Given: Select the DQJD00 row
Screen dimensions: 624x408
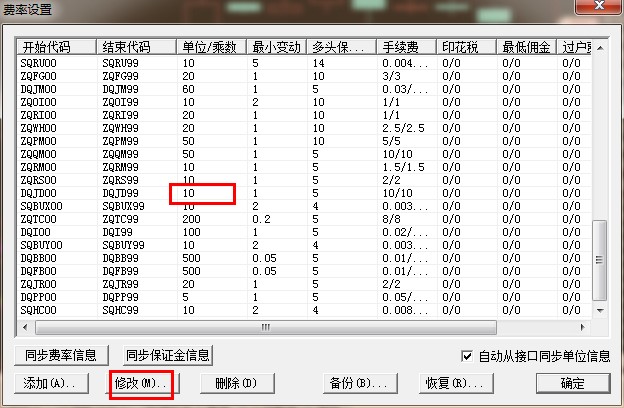Looking at the screenshot, I should 304,193.
